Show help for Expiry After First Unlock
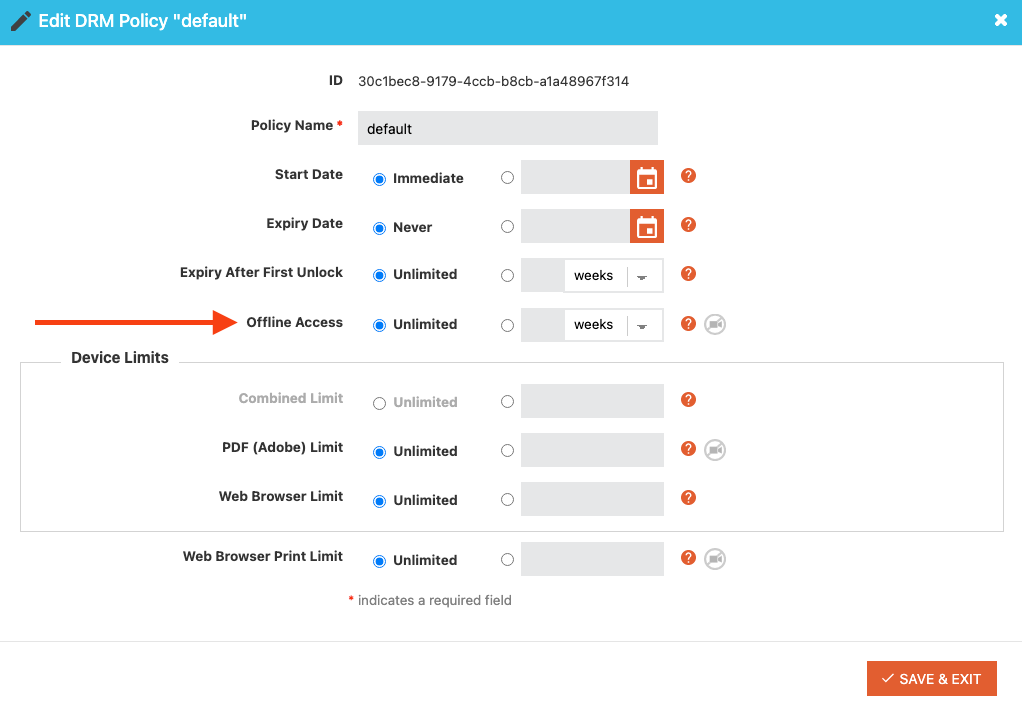1022x713 pixels. tap(688, 274)
